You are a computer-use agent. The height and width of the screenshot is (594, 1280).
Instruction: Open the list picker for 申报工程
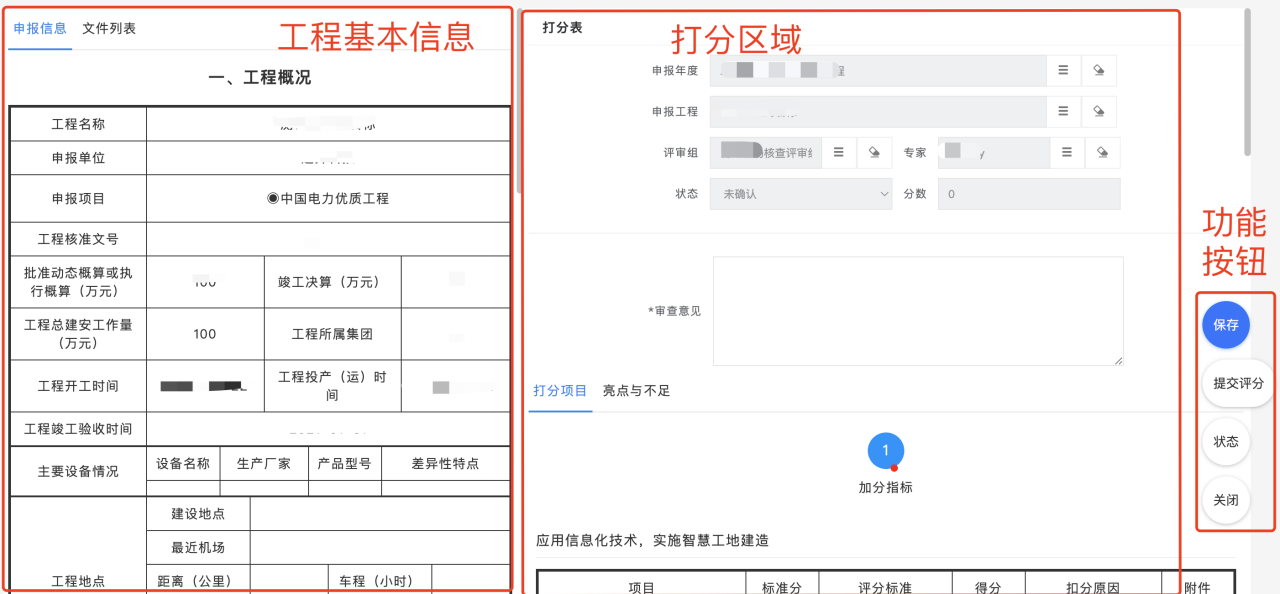(x=1064, y=112)
